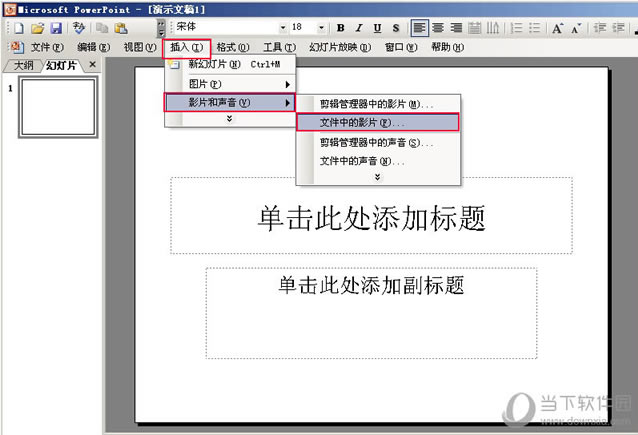Apply bulleted list formatting

tap(534, 28)
